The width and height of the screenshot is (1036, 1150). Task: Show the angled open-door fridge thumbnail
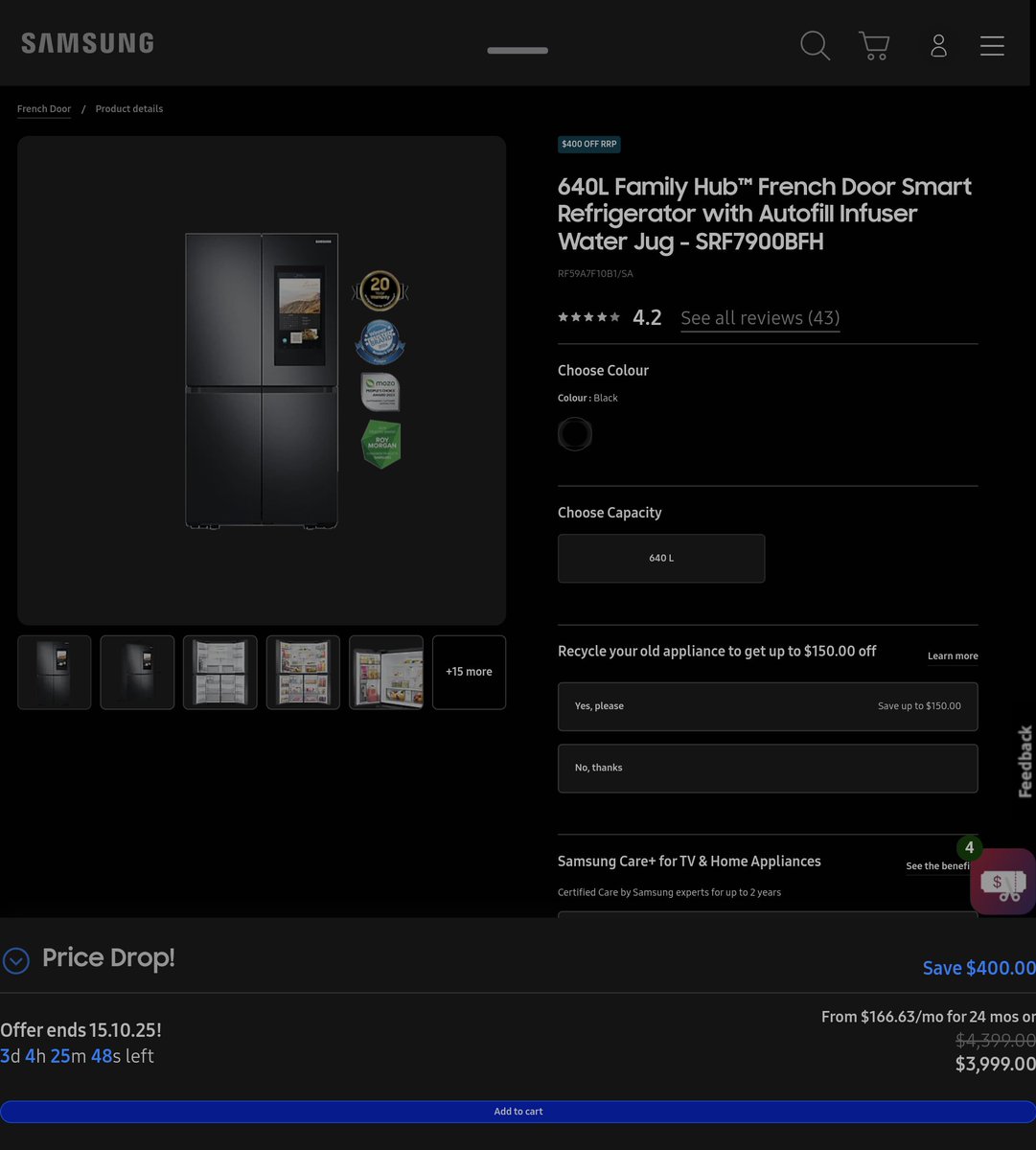[x=386, y=673]
